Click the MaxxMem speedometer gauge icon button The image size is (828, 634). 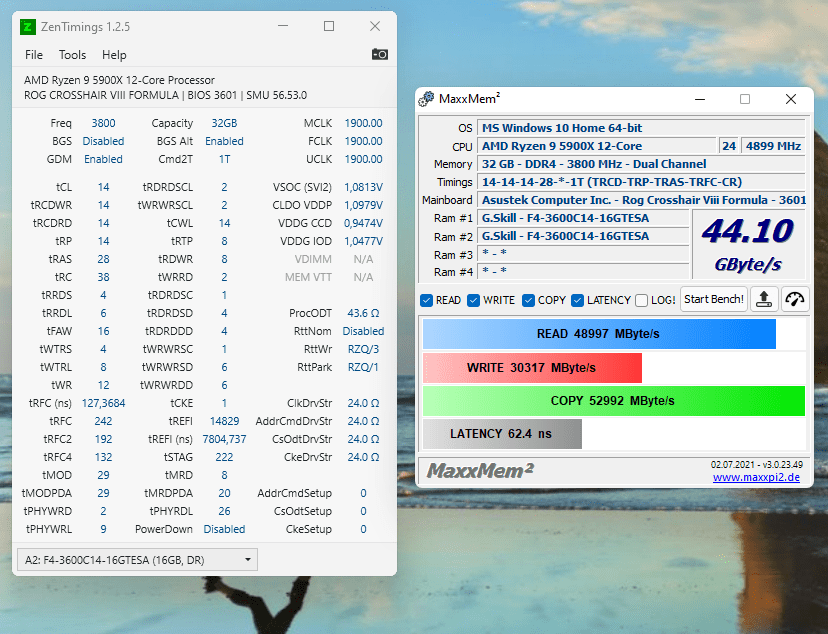(x=795, y=299)
